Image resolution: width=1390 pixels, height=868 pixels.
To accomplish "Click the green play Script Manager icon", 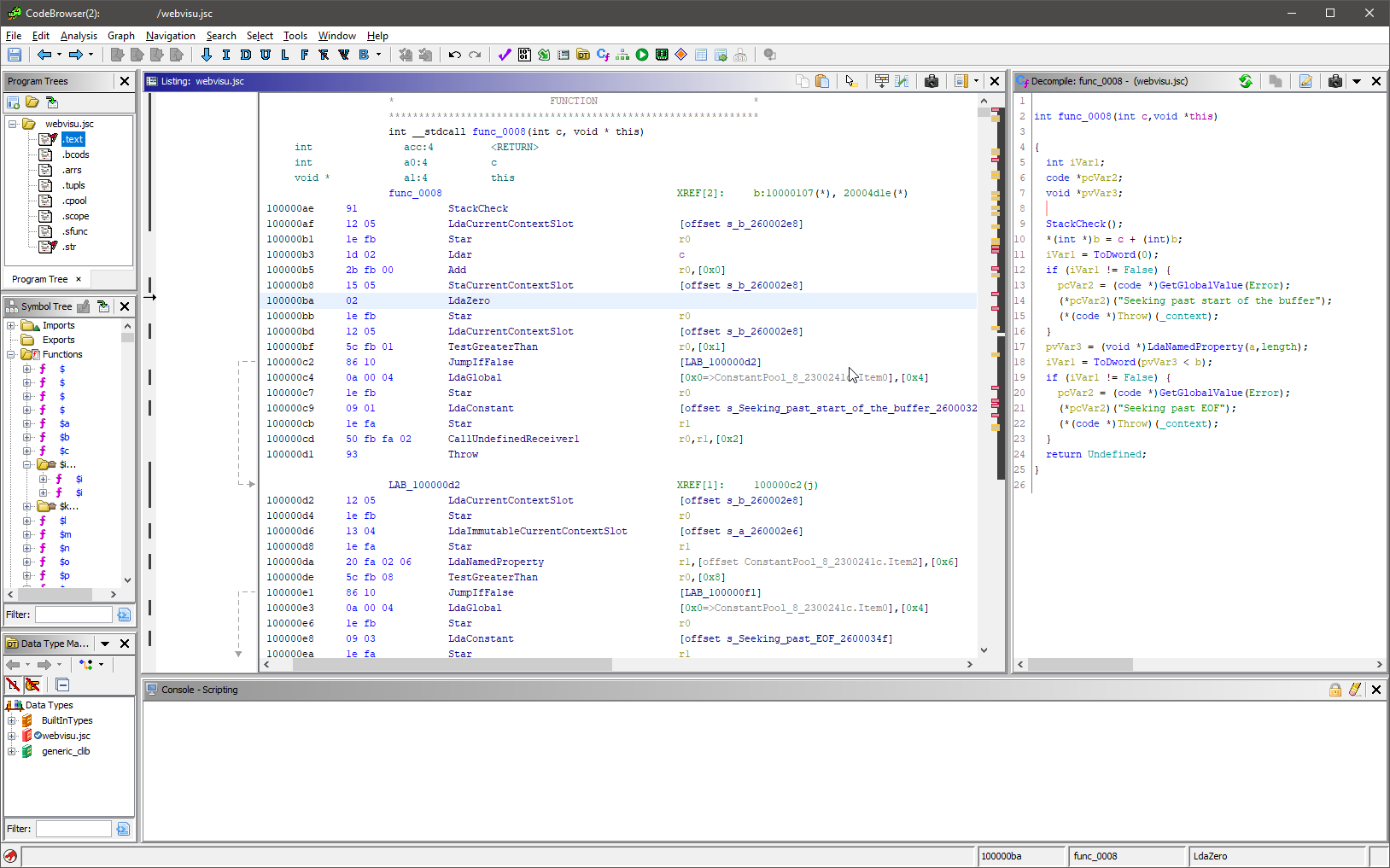I will tap(642, 55).
